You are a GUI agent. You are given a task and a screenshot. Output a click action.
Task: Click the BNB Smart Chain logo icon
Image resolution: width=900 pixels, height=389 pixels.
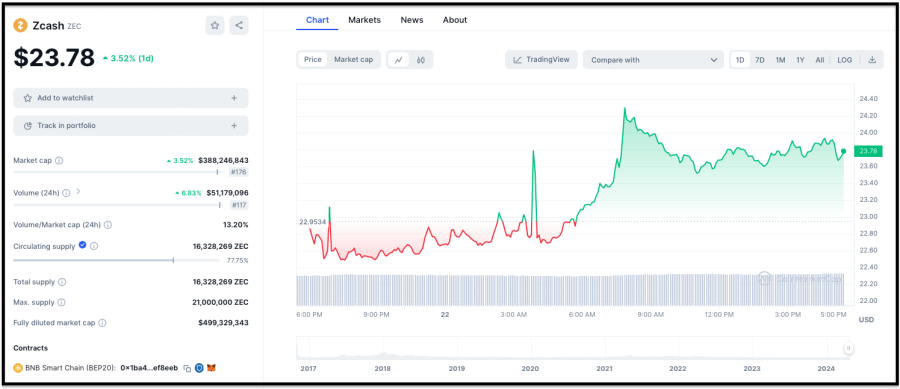pyautogui.click(x=18, y=368)
